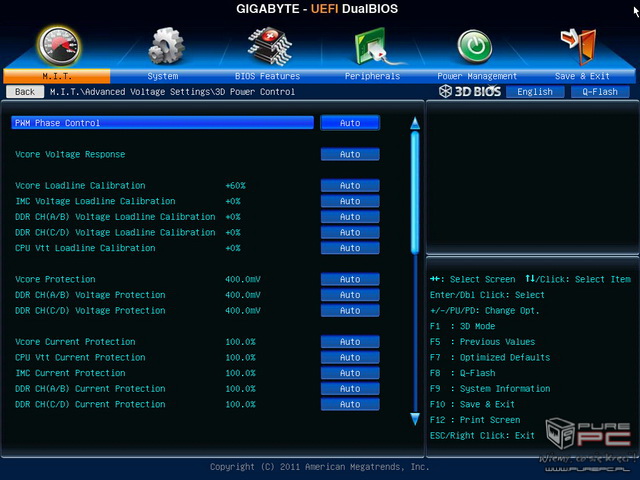This screenshot has width=640, height=480.
Task: Select the IMC Current Protection label
Action: [70, 373]
